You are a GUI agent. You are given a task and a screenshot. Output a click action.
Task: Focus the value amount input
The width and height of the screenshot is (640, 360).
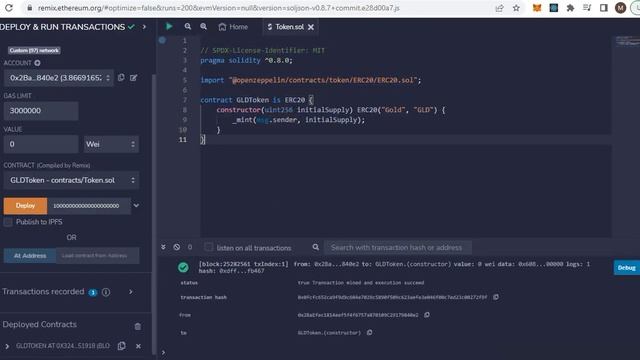point(41,144)
